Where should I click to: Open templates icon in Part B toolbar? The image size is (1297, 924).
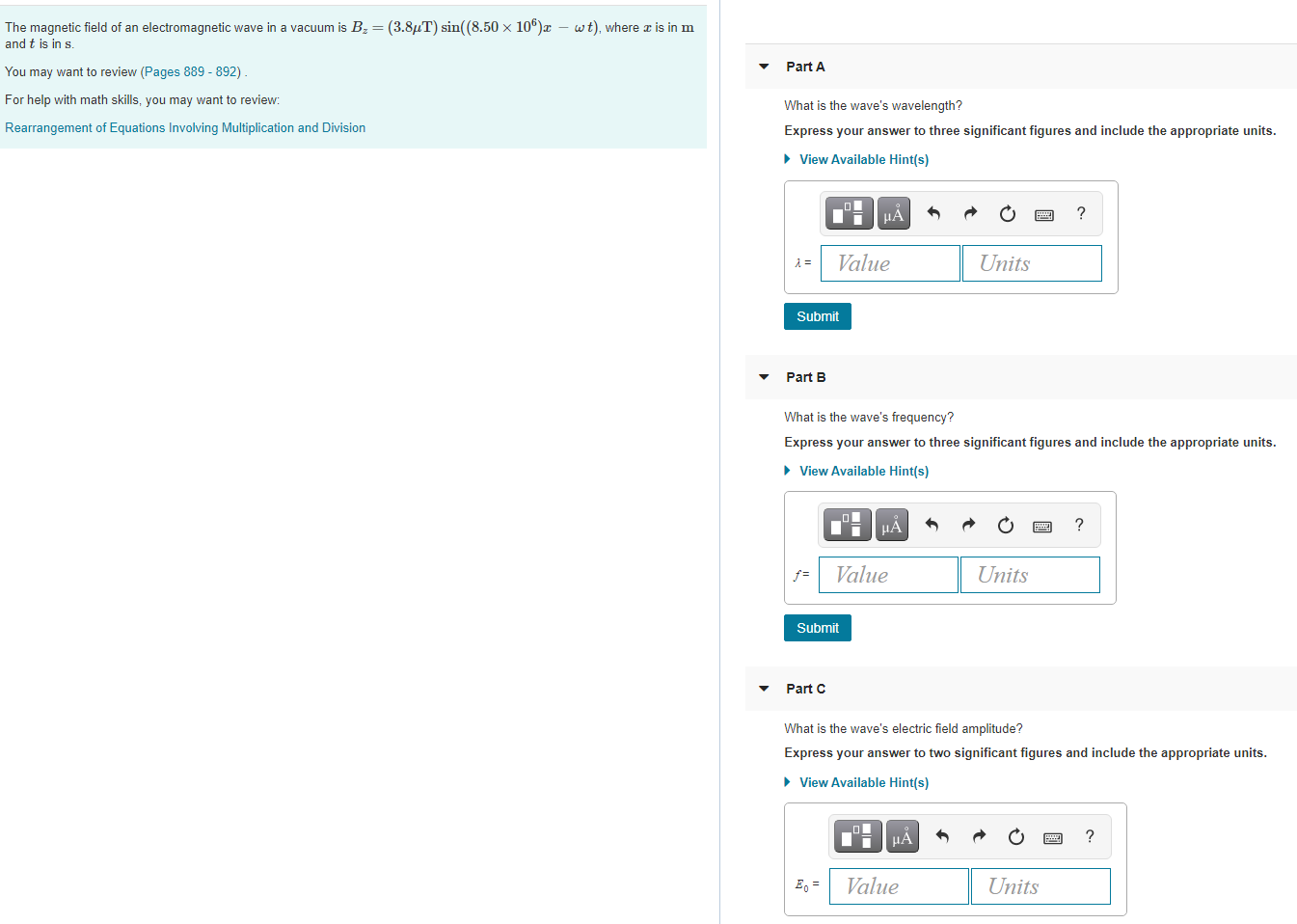848,525
